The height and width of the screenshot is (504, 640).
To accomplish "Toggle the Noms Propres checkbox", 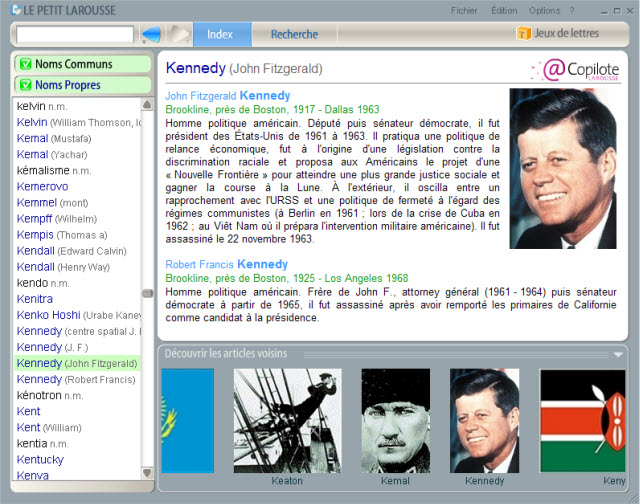I will [x=25, y=85].
